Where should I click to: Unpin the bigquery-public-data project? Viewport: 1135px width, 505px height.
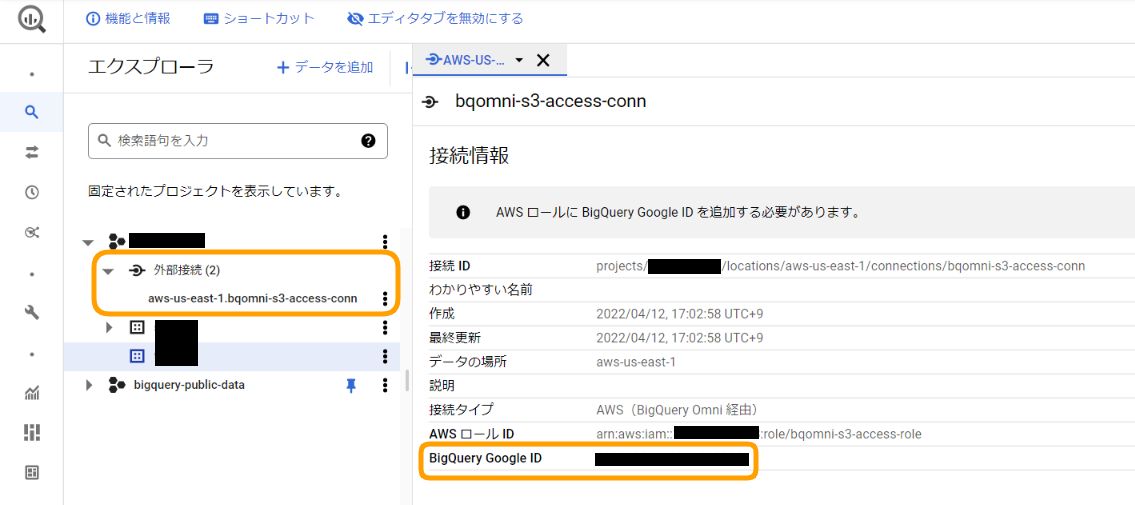click(351, 386)
